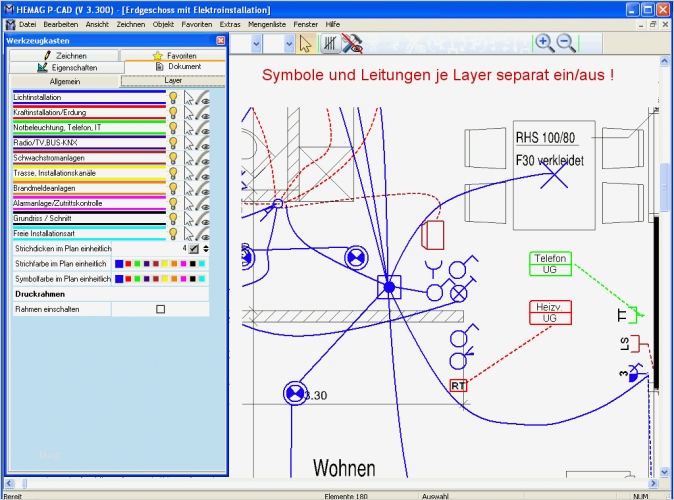Pick the cyan swatch for Symbolfarbe im Plan
Image resolution: width=674 pixels, height=500 pixels.
click(202, 279)
